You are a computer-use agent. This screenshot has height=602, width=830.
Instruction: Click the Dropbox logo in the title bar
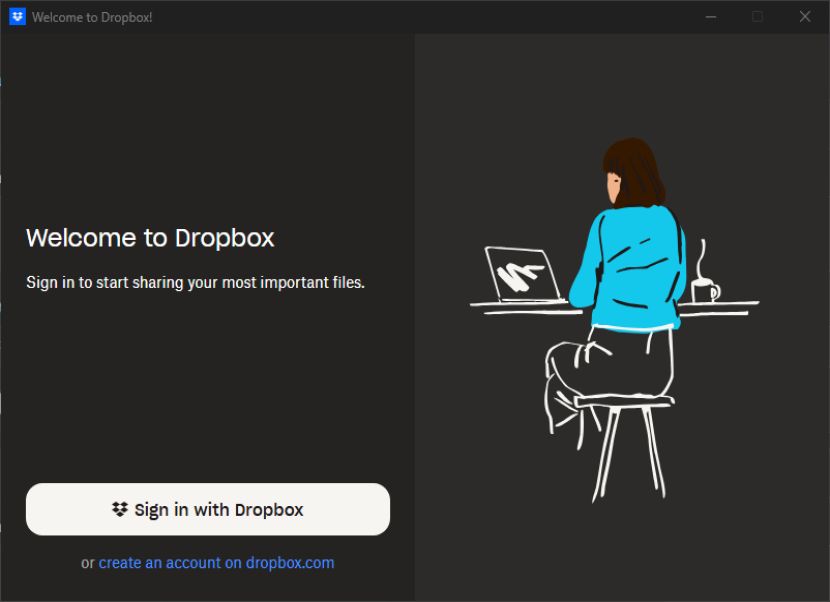17,17
